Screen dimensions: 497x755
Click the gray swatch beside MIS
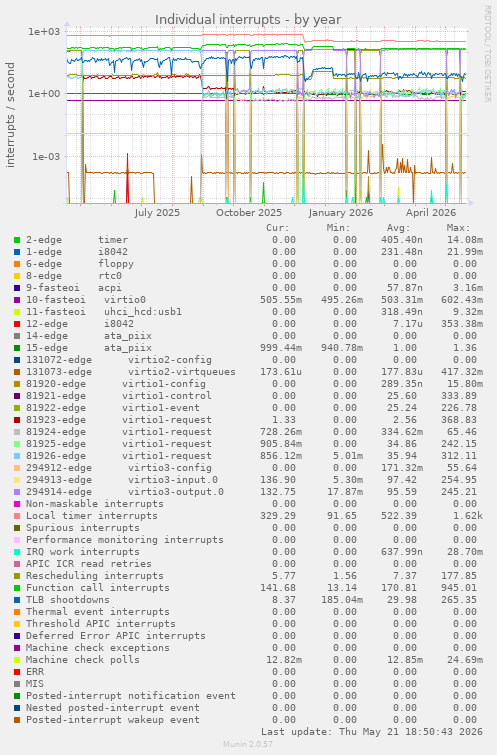coord(17,684)
